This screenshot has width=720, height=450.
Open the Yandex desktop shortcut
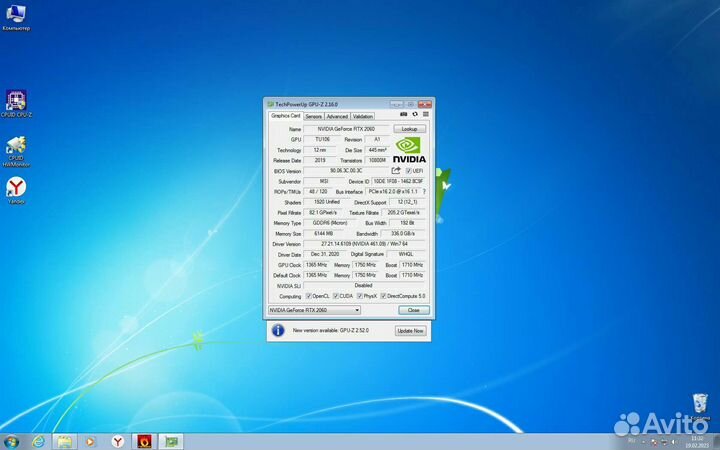point(16,190)
